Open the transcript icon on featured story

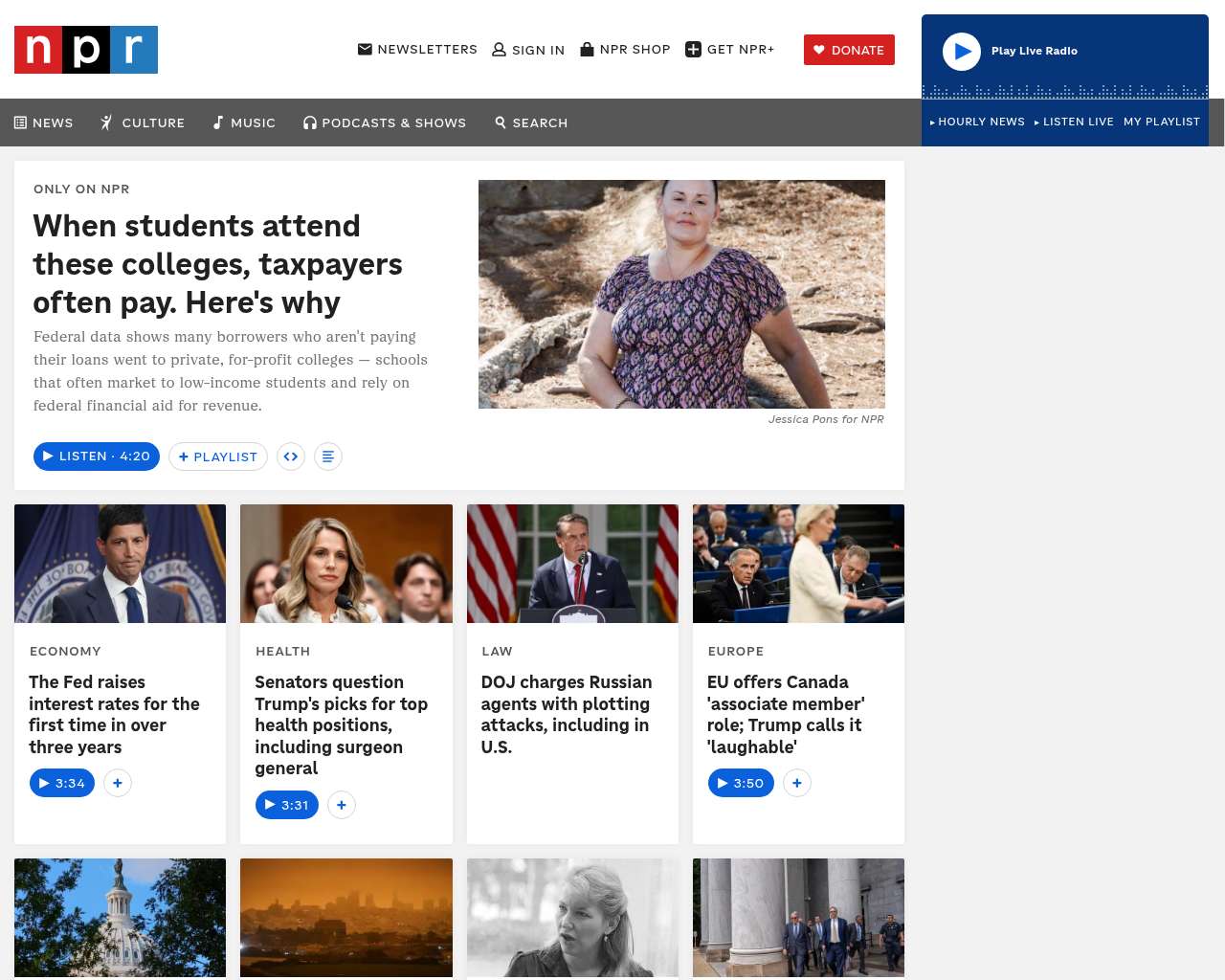click(328, 457)
